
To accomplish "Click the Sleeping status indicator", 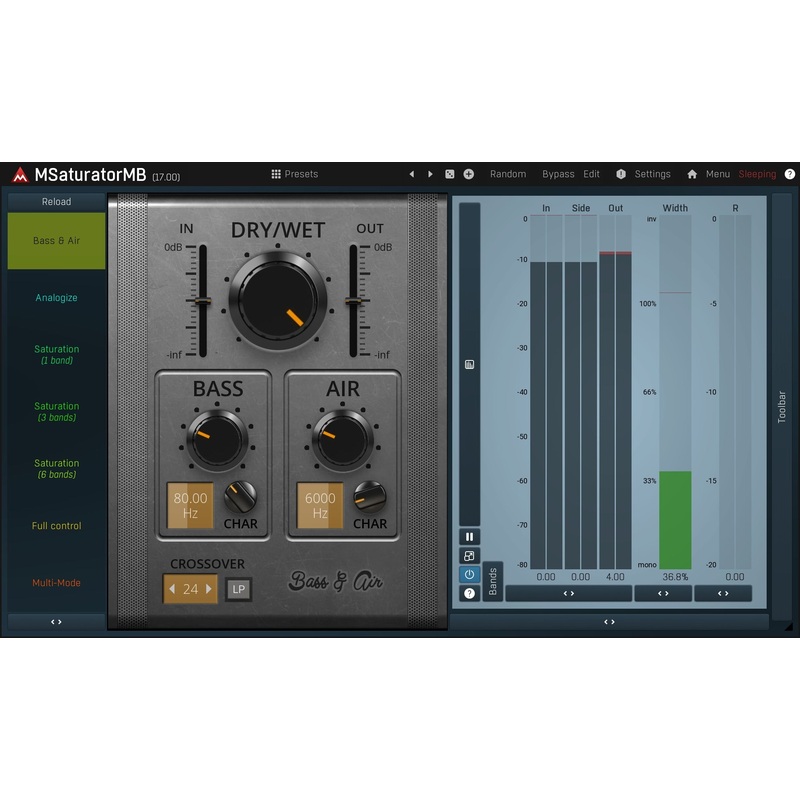I will (757, 174).
